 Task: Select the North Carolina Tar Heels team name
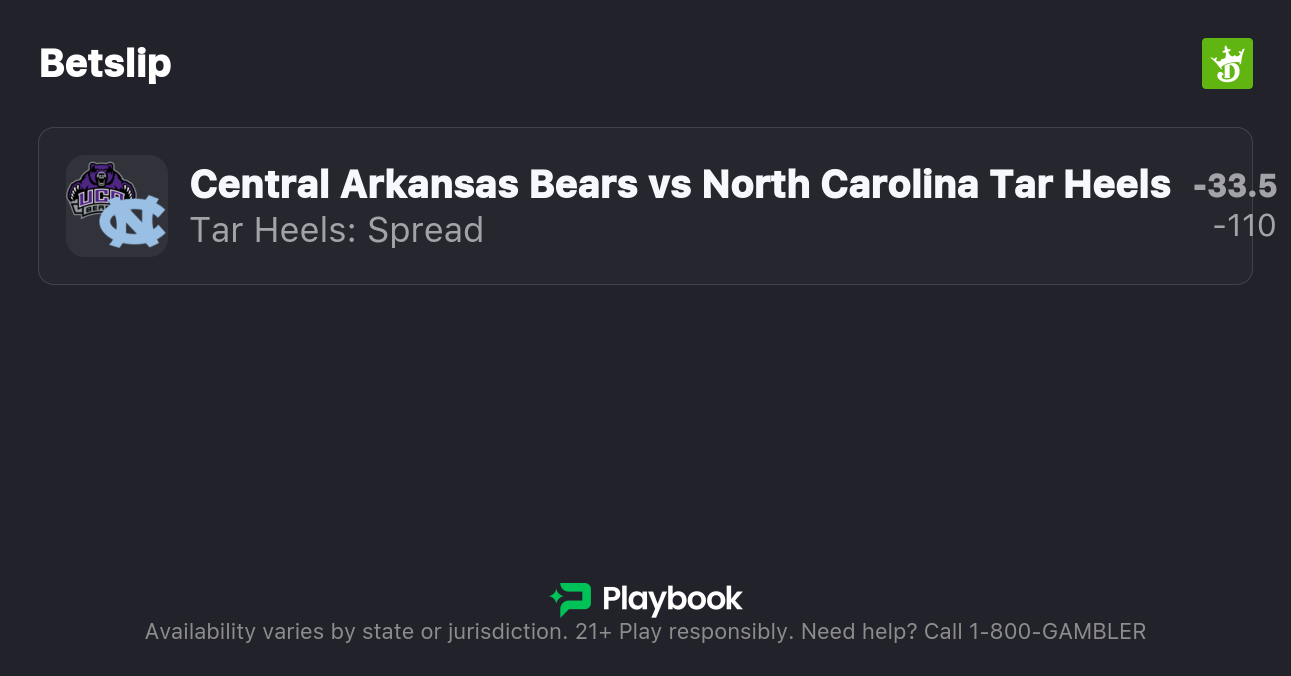936,185
